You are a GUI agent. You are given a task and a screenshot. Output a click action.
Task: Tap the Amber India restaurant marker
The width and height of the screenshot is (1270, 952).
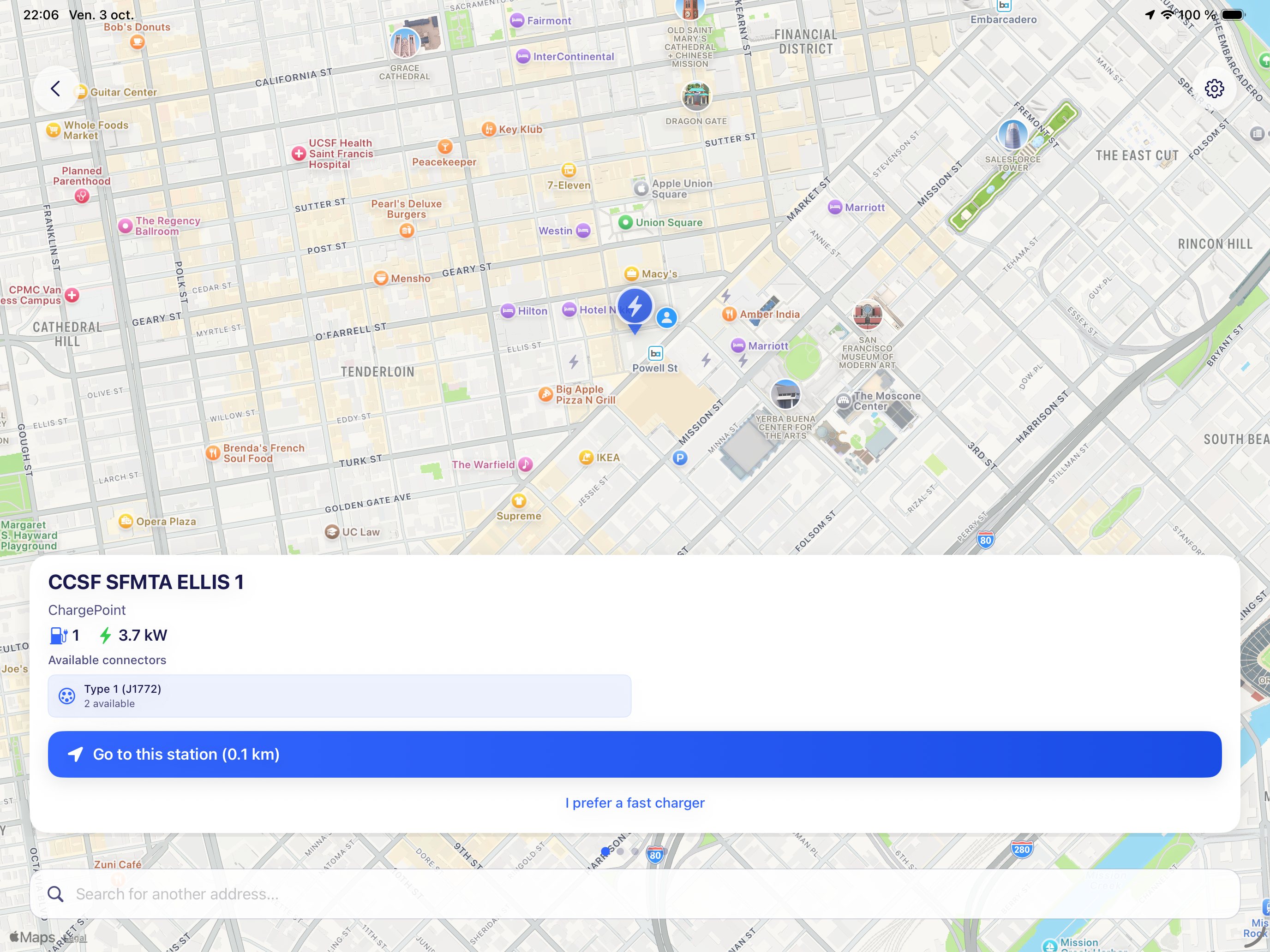729,314
